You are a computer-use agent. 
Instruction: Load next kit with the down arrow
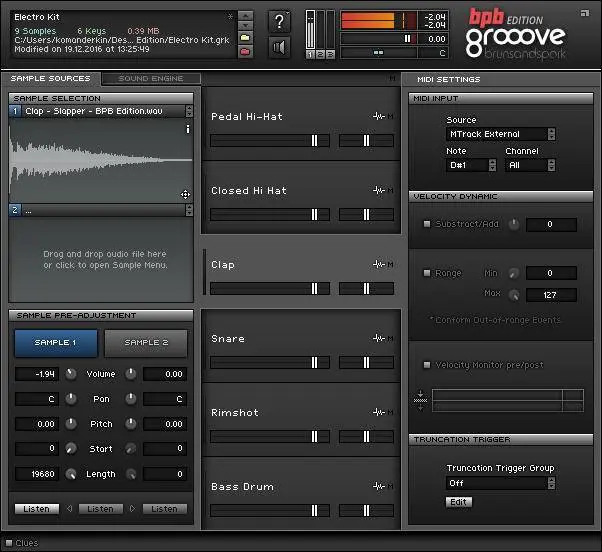coord(245,25)
